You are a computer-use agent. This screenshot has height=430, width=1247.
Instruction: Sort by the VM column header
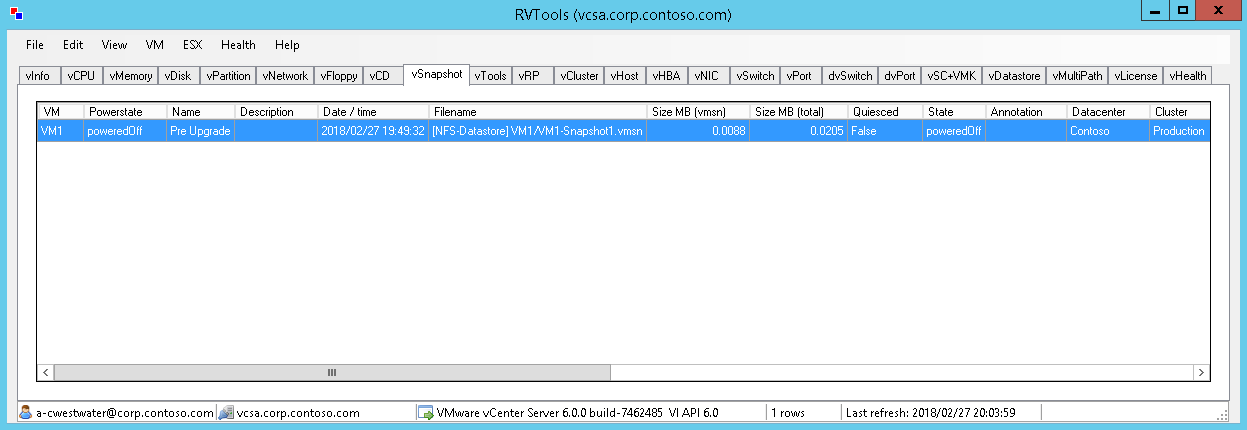click(60, 112)
